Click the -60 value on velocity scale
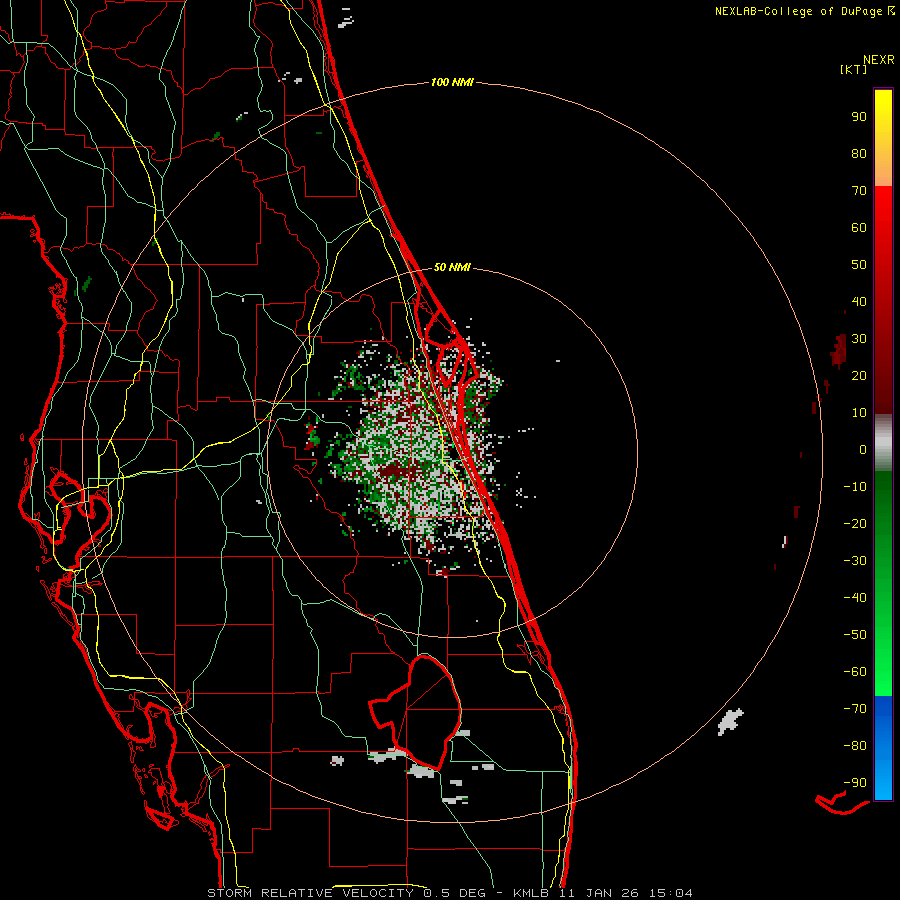The height and width of the screenshot is (900, 900). [x=855, y=672]
